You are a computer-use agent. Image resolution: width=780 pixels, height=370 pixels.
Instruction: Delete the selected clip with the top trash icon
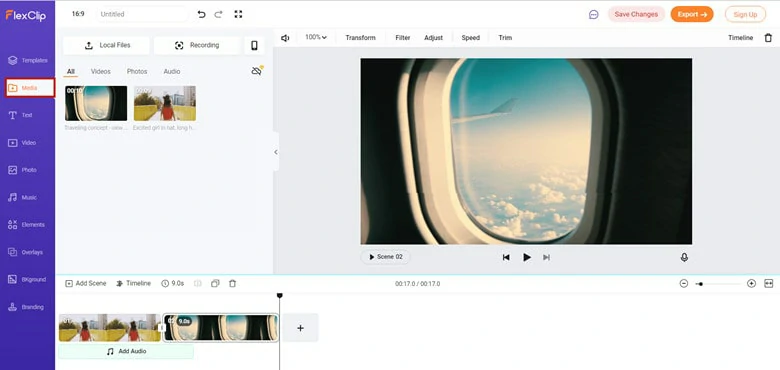click(x=768, y=38)
